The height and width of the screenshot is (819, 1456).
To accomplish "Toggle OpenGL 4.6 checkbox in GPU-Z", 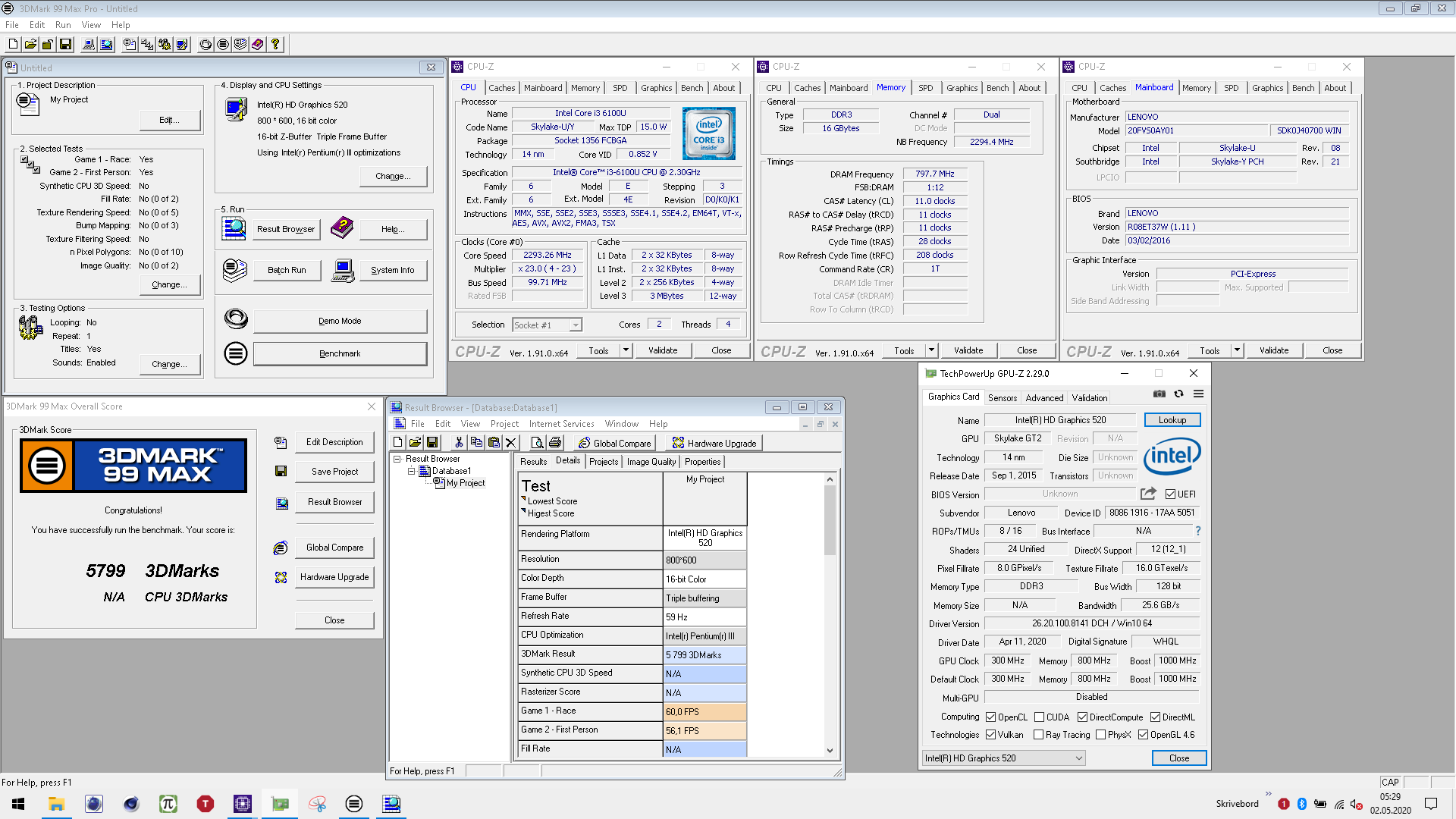I will coord(1143,735).
